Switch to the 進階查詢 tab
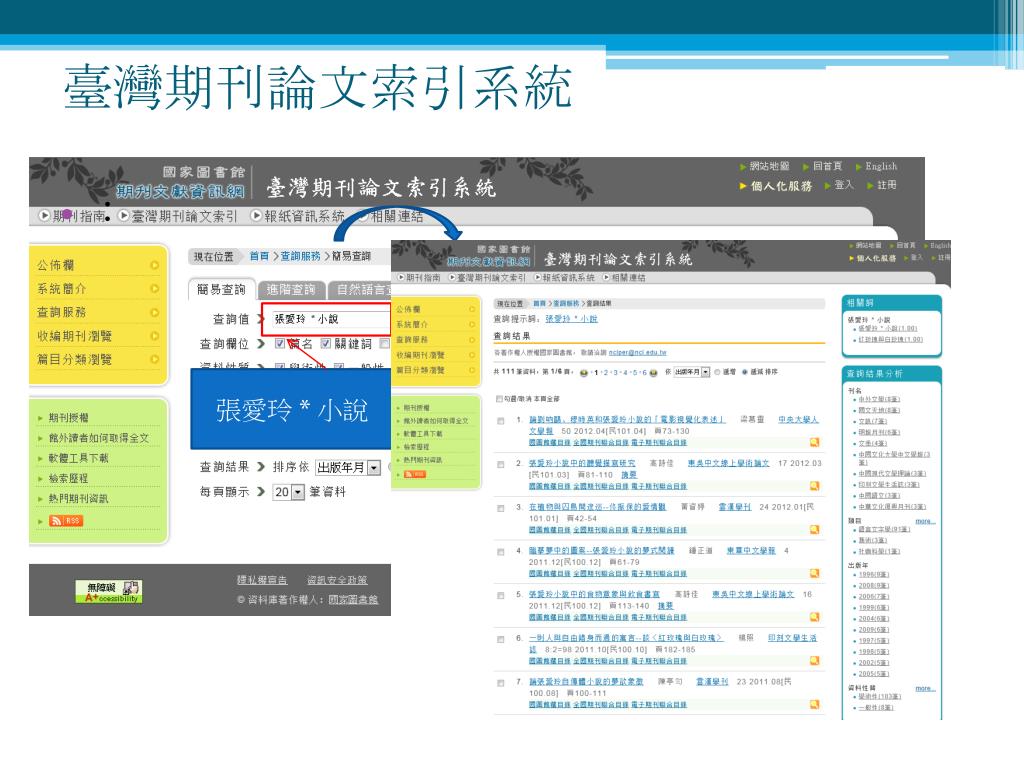Screen dimensions: 1024x768 point(291,289)
